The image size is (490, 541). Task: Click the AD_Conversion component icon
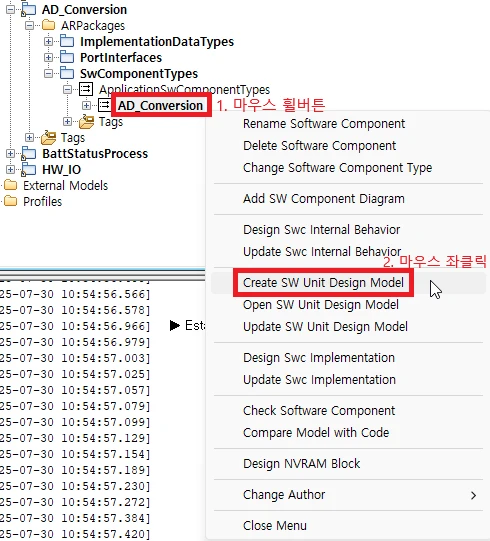pos(105,105)
